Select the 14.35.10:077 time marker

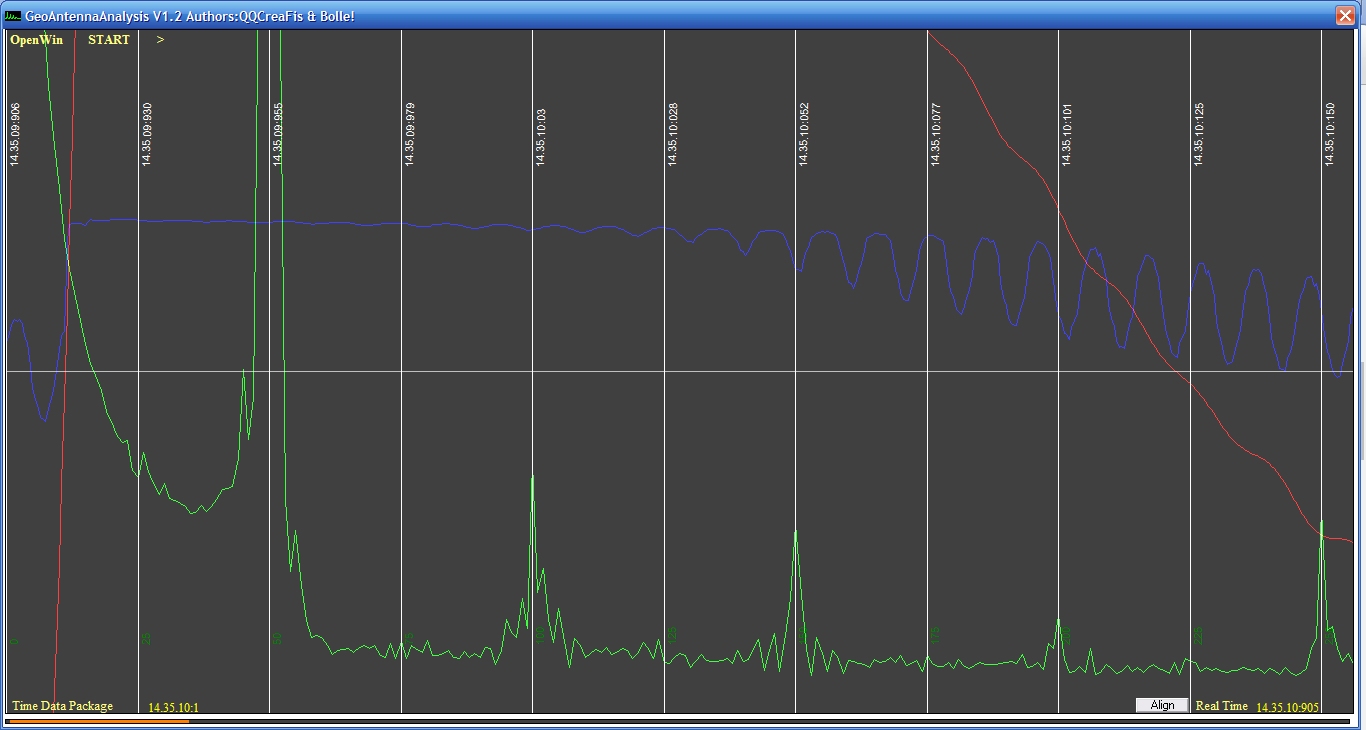[x=936, y=134]
